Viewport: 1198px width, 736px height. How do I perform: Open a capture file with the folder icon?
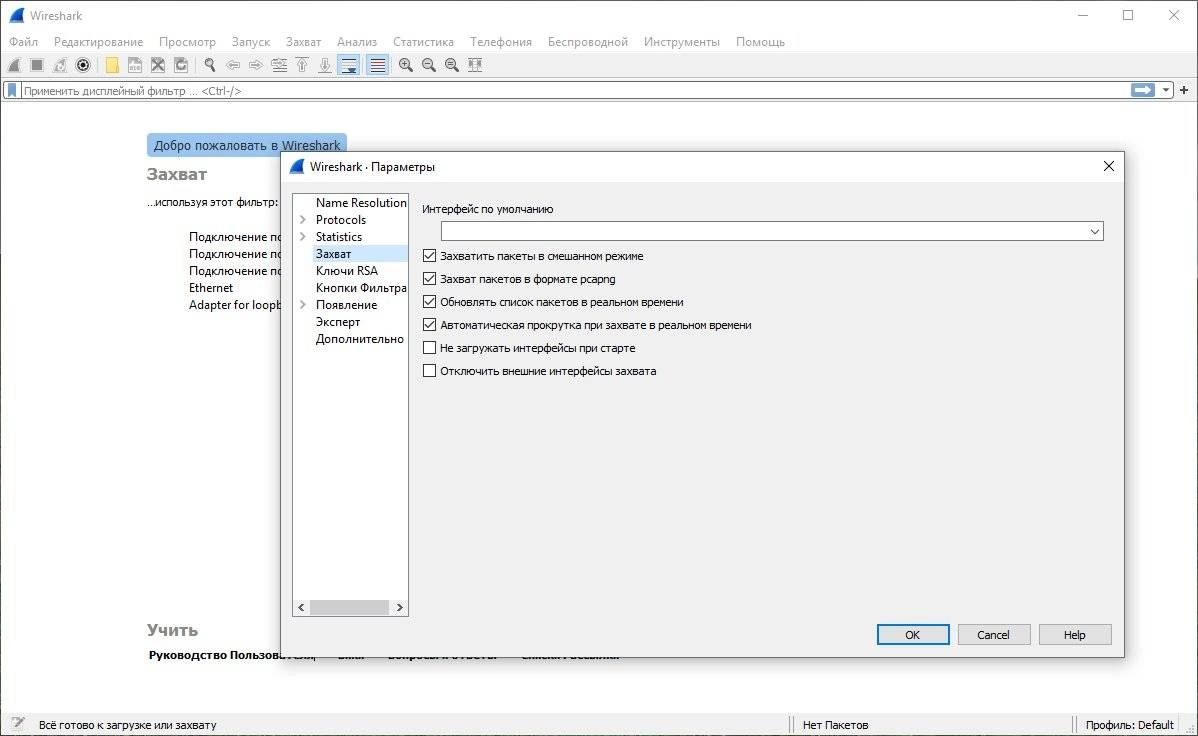point(112,65)
